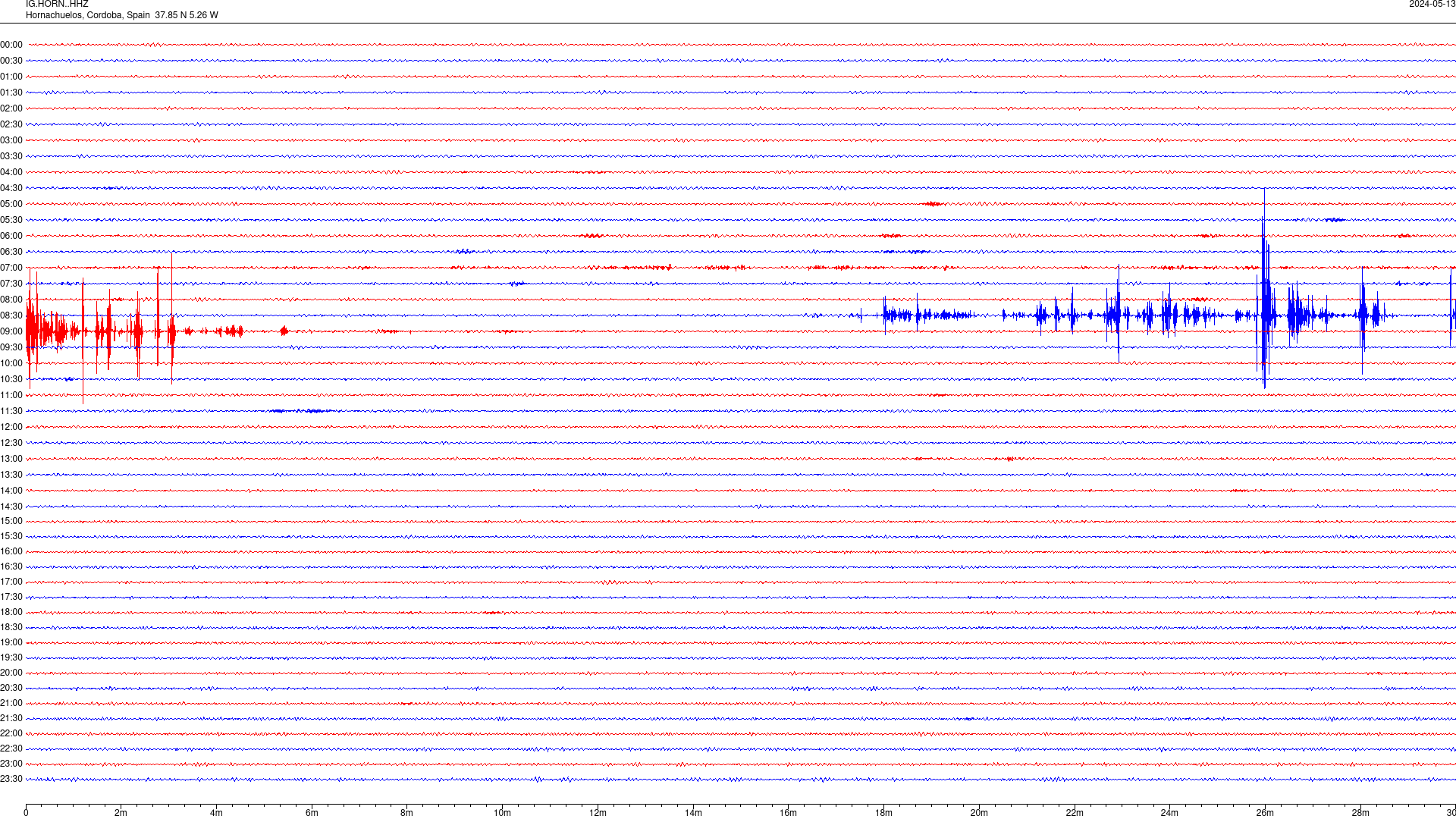Select the 19:30 time row label
This screenshot has height=819, width=1456.
11,657
